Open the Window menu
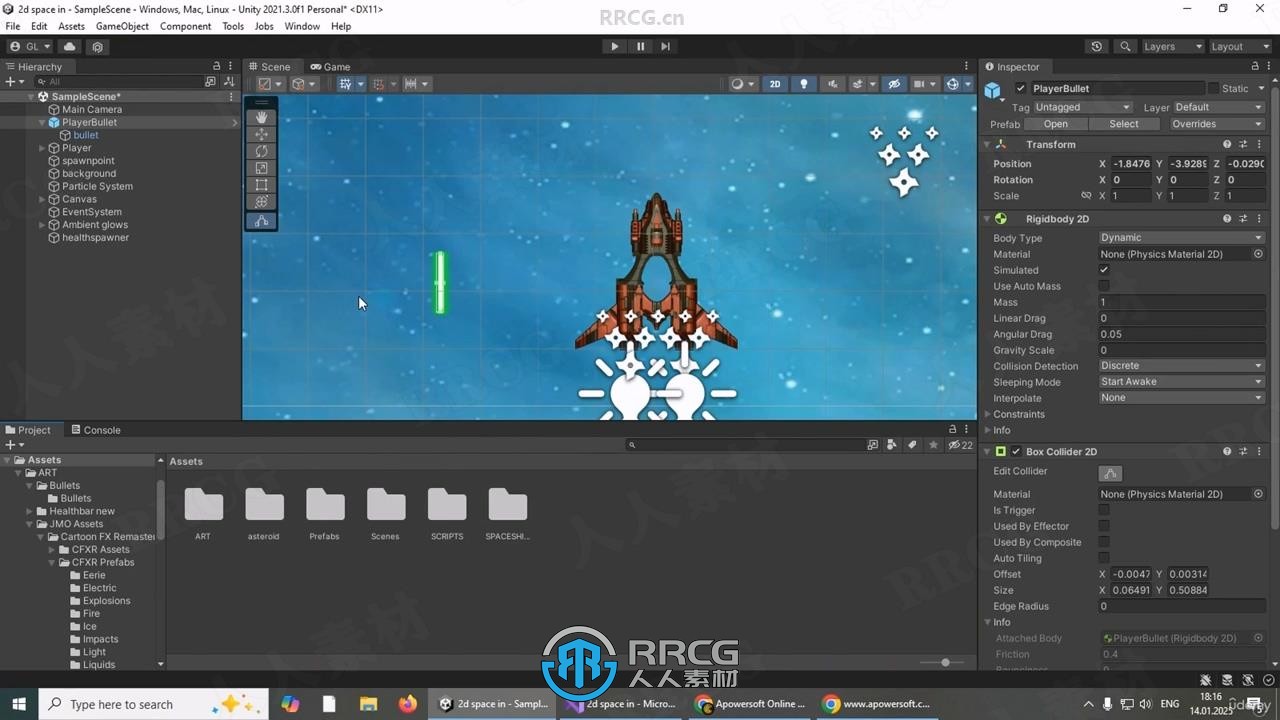This screenshot has height=720, width=1280. click(302, 26)
